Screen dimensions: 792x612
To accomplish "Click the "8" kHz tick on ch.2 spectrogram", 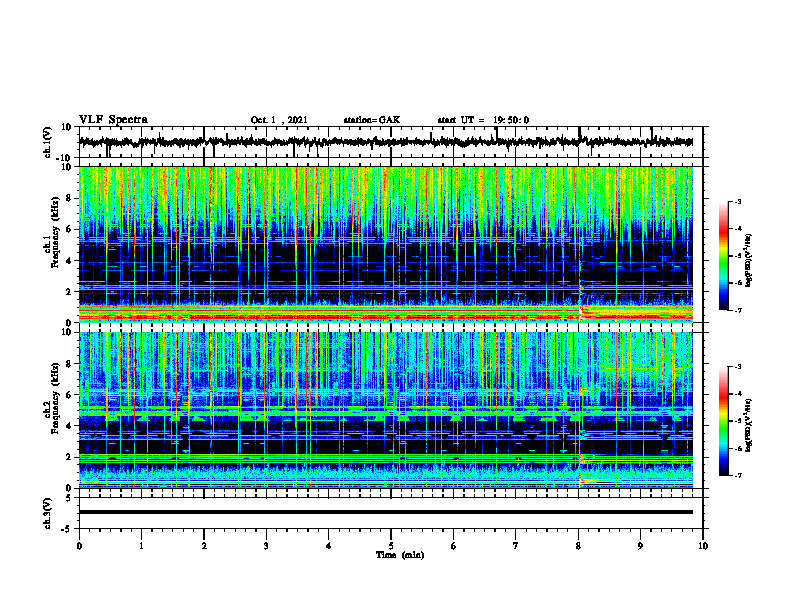I will click(x=69, y=364).
